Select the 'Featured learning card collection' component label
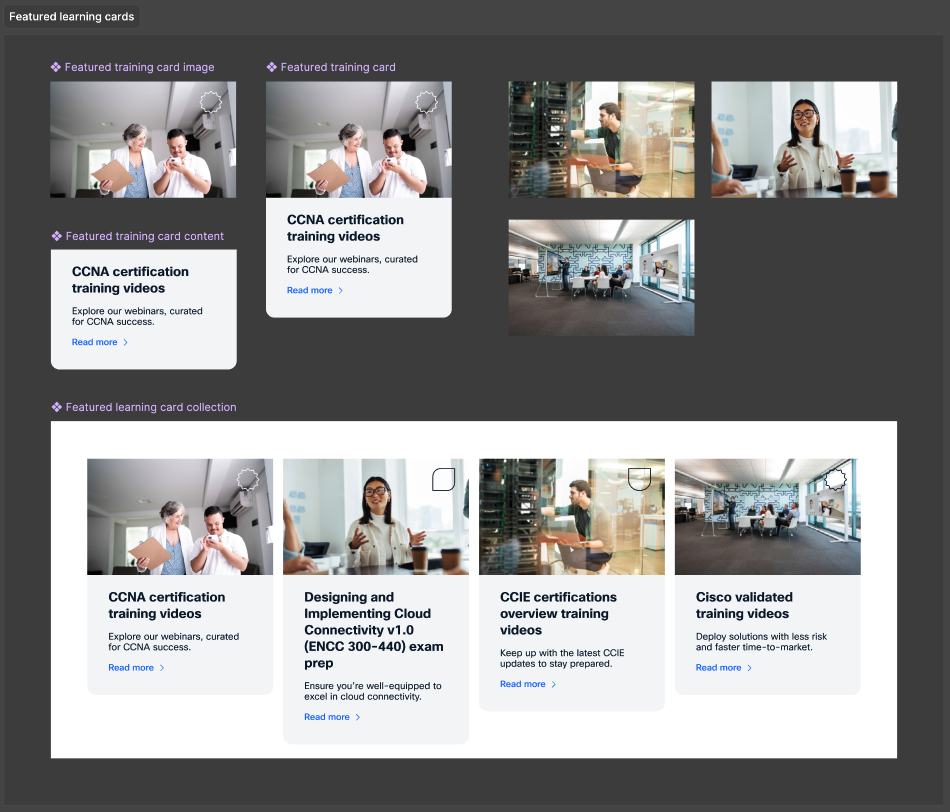This screenshot has height=812, width=950. 151,407
